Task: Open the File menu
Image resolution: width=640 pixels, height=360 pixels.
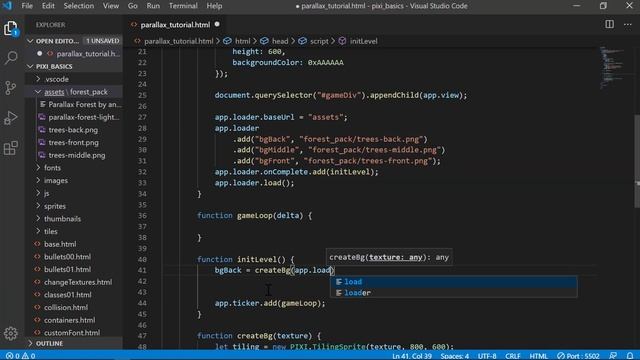Action: pos(27,6)
